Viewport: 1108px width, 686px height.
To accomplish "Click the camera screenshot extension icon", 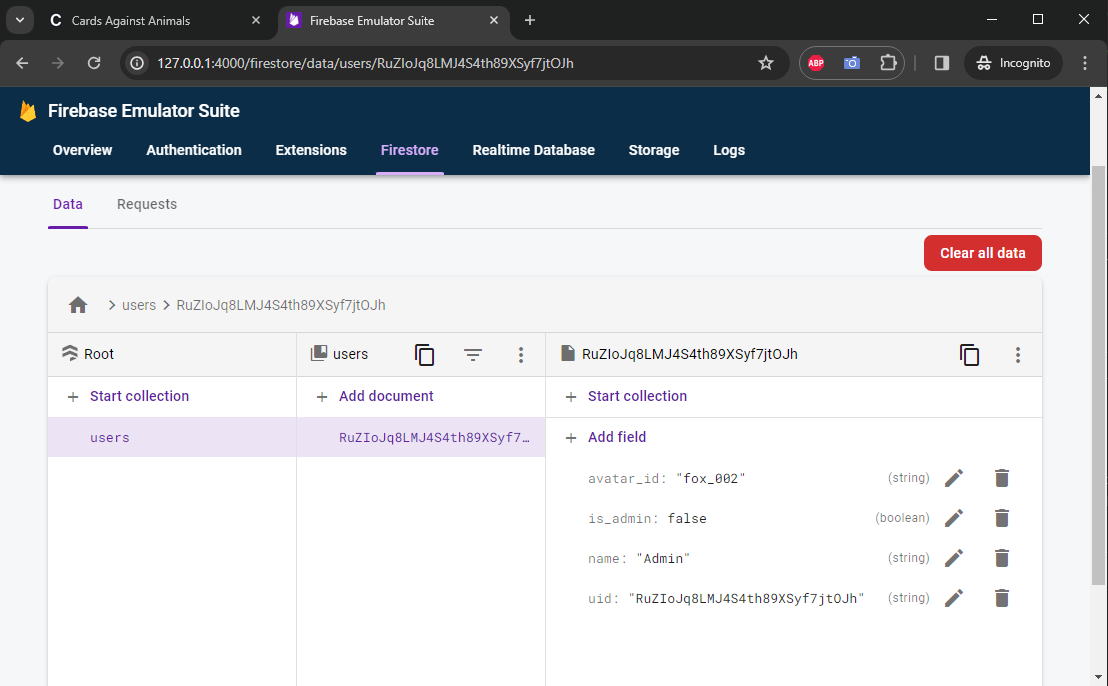I will [851, 63].
